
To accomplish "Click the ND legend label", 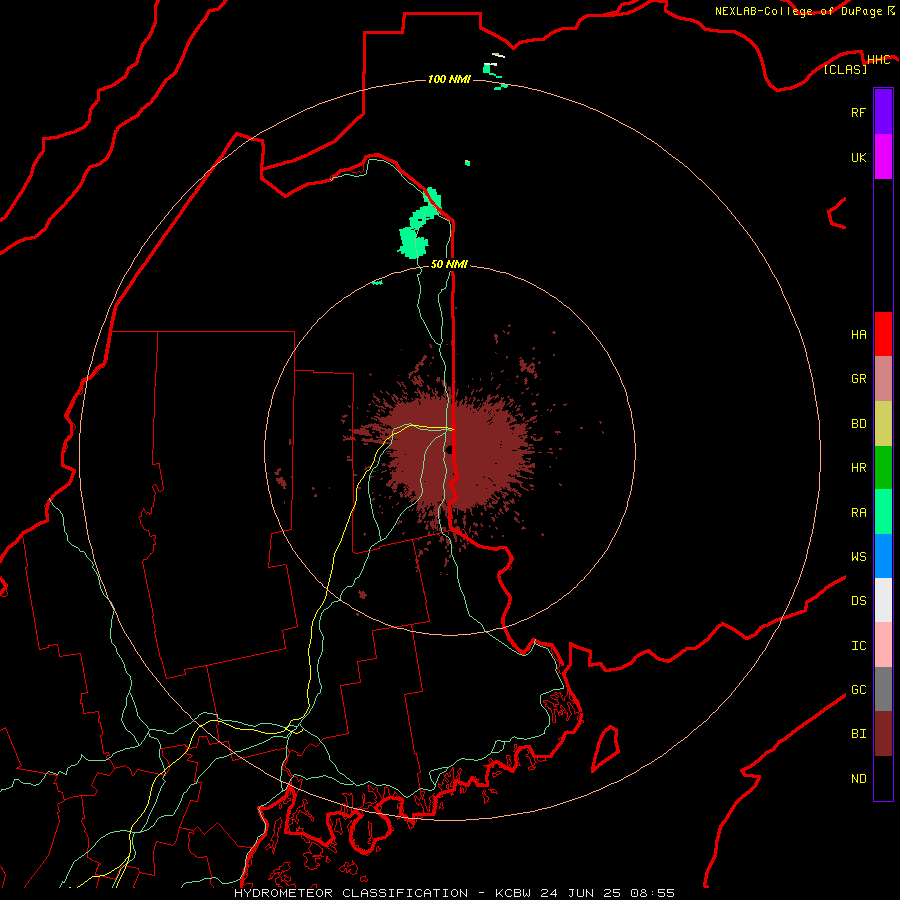I will click(858, 779).
